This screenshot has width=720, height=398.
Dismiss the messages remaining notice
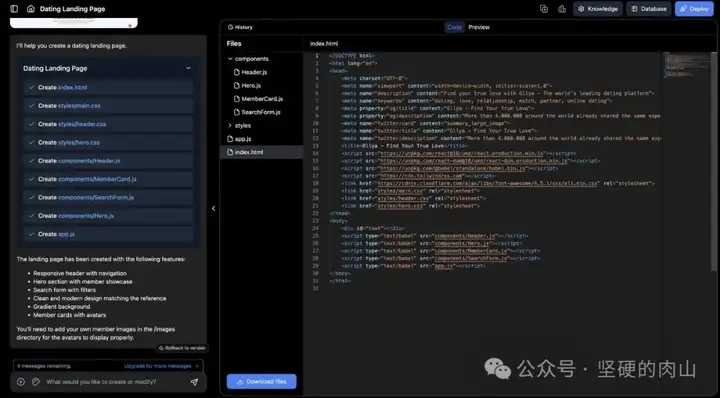[197, 366]
